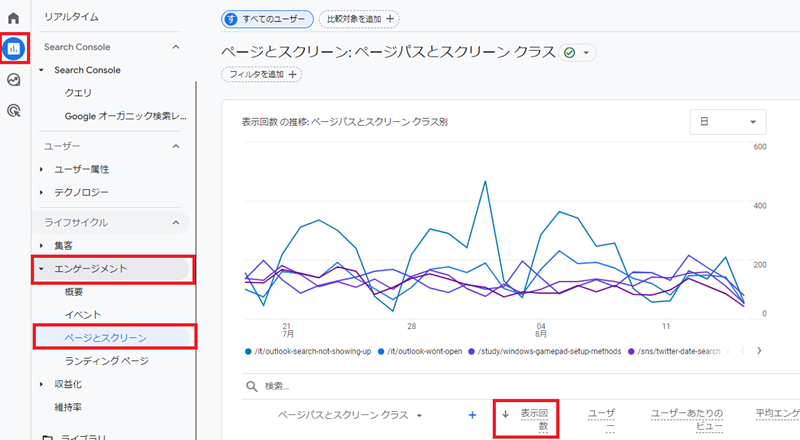Open dropdown arrow next to report status check

pyautogui.click(x=586, y=53)
